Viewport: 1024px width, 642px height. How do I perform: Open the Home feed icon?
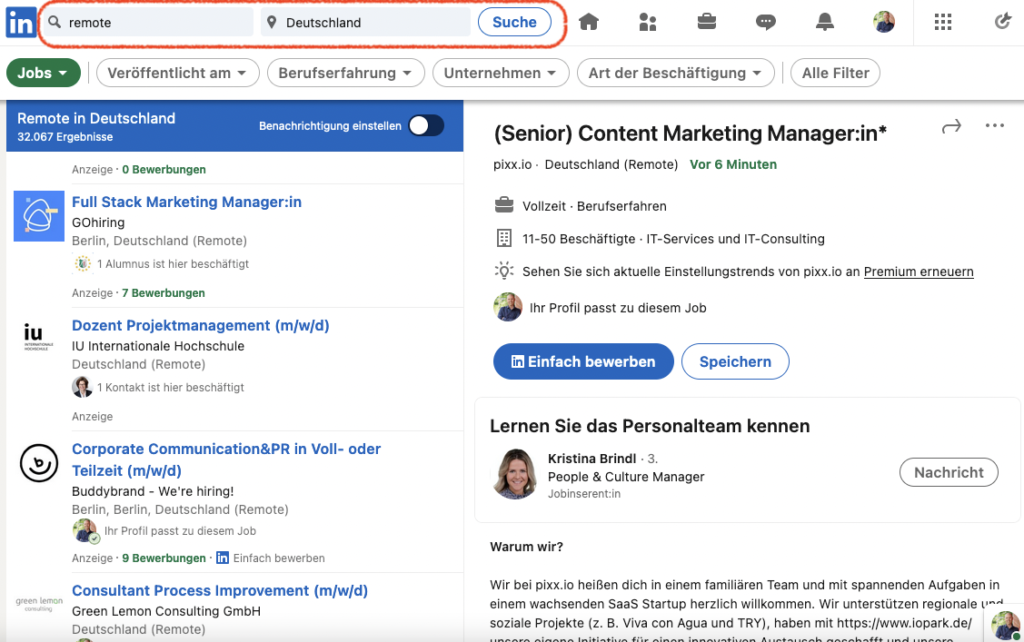point(588,22)
